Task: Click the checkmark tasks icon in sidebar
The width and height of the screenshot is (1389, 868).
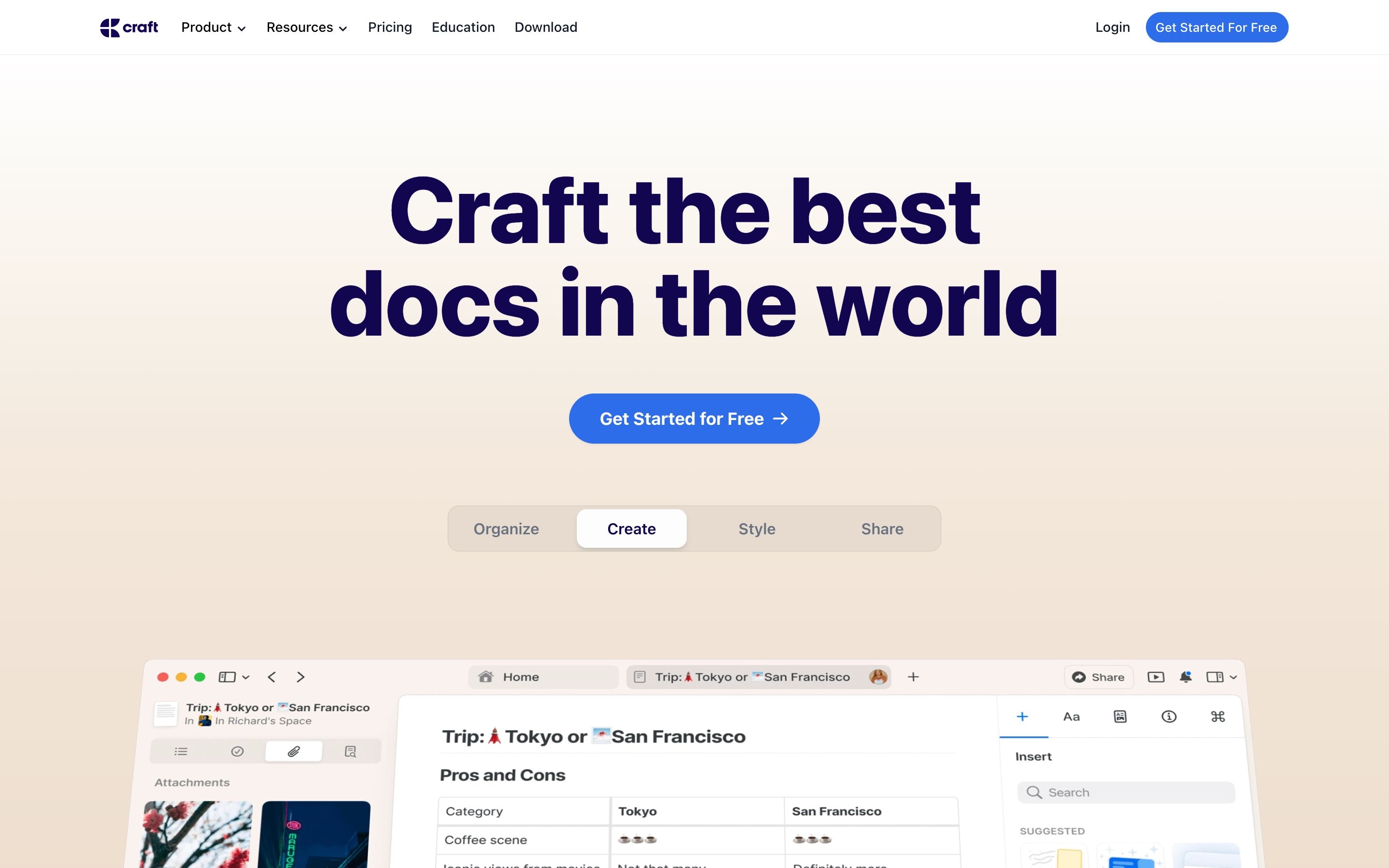Action: [x=237, y=751]
